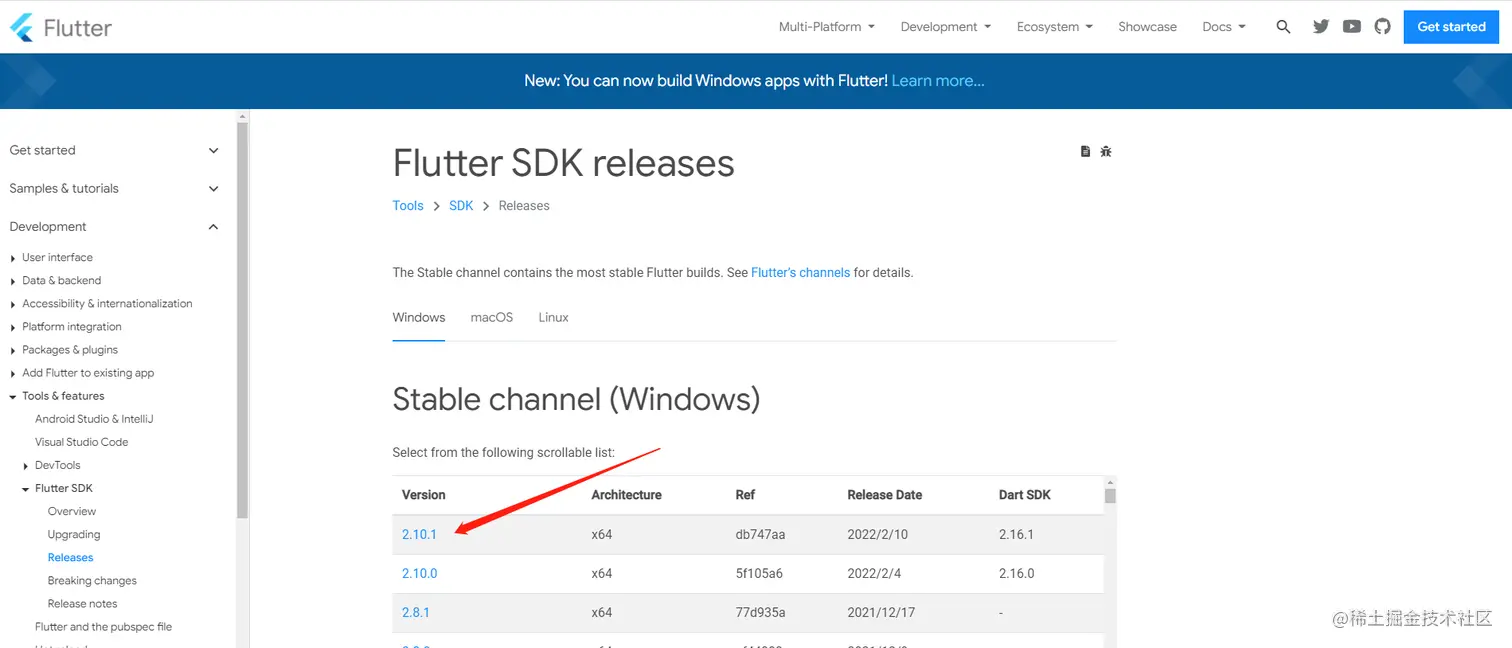Click the Release Date column header
1512x648 pixels.
coord(884,495)
